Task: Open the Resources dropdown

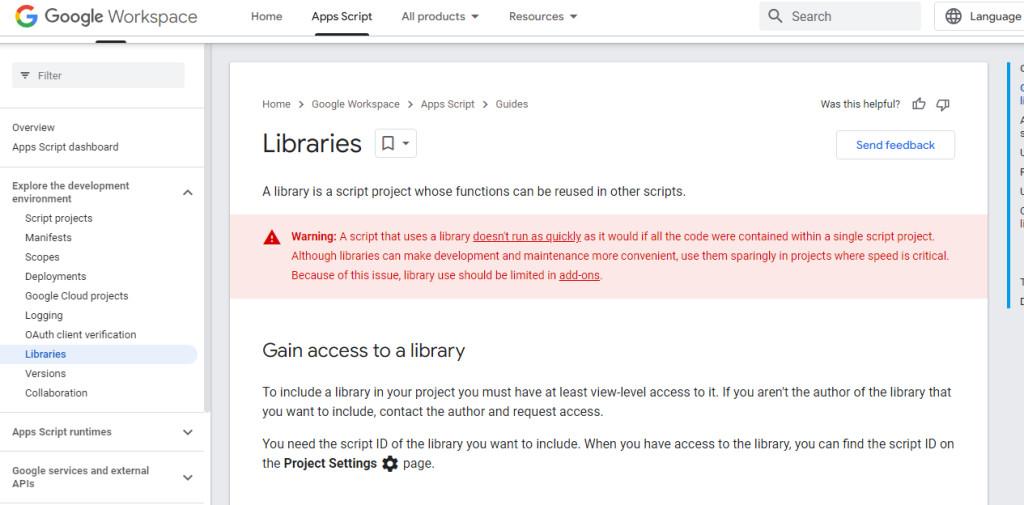Action: tap(543, 16)
